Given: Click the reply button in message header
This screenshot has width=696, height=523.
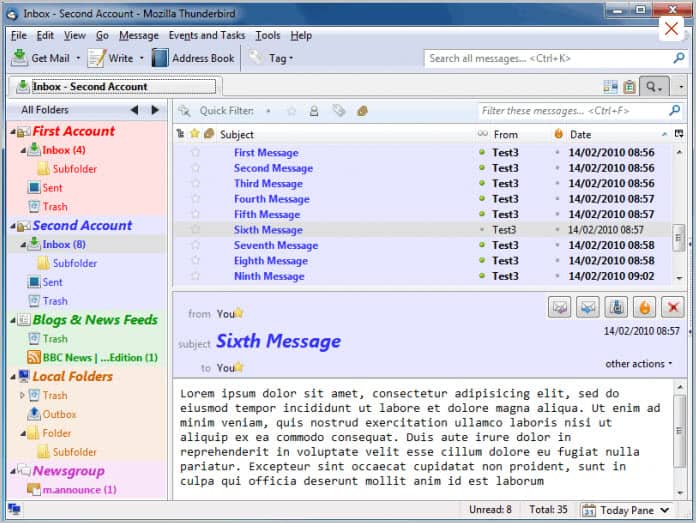Looking at the screenshot, I should coord(559,307).
